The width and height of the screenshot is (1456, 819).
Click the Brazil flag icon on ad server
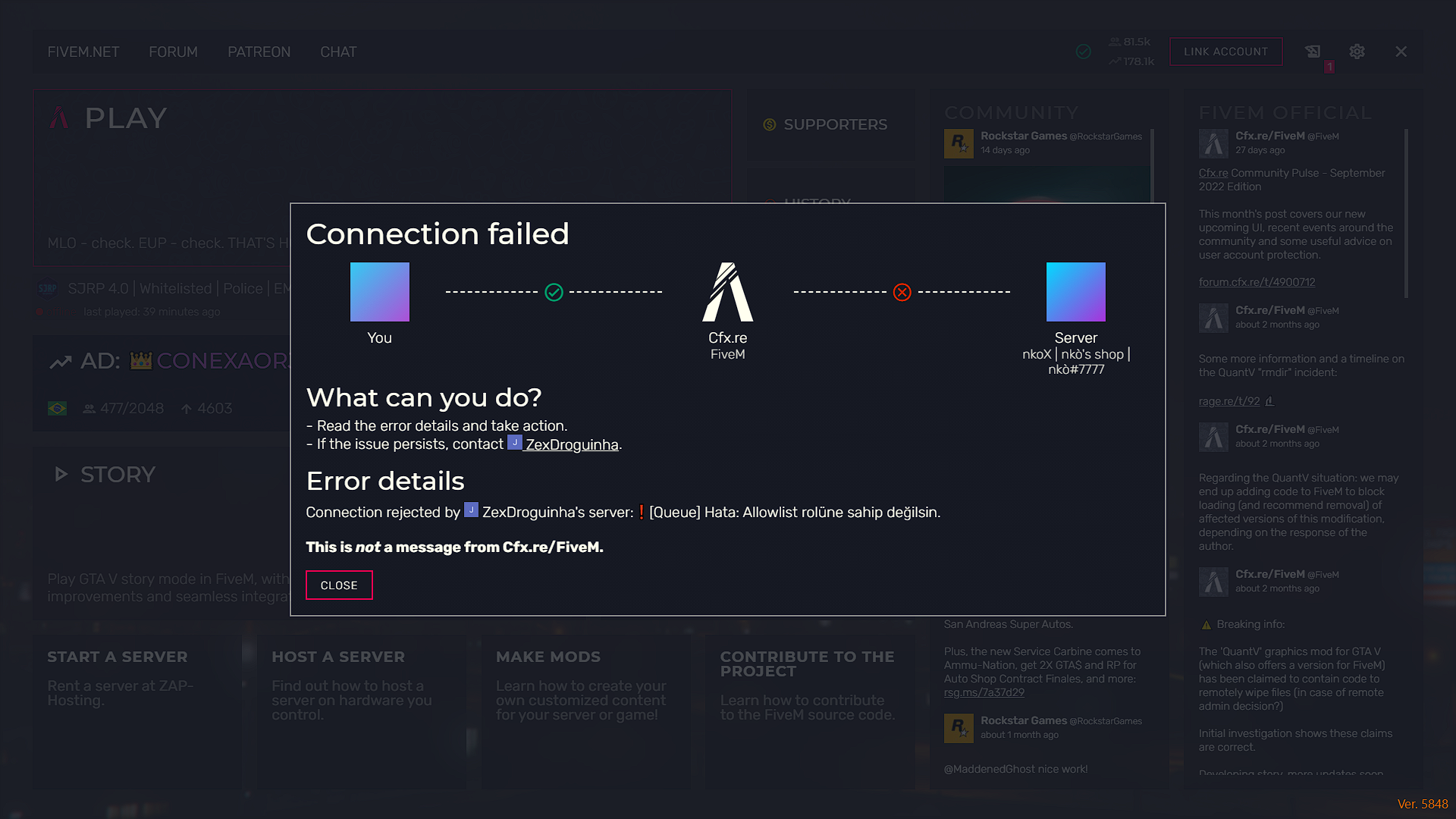57,409
